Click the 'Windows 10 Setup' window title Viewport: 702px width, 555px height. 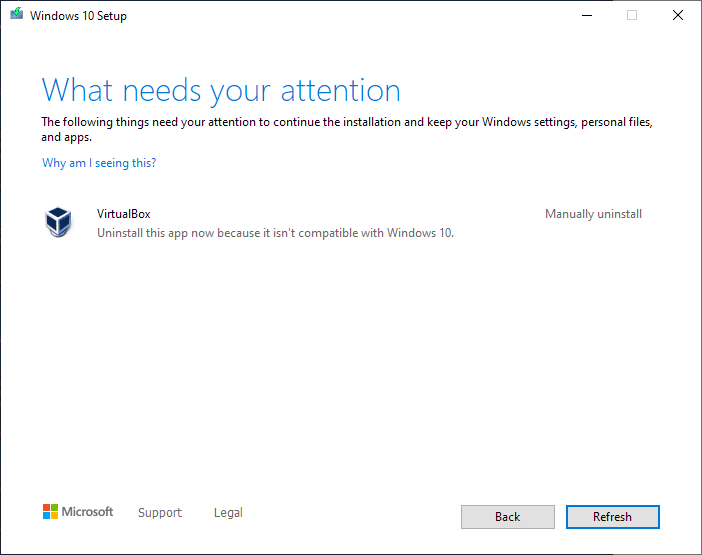pyautogui.click(x=78, y=16)
